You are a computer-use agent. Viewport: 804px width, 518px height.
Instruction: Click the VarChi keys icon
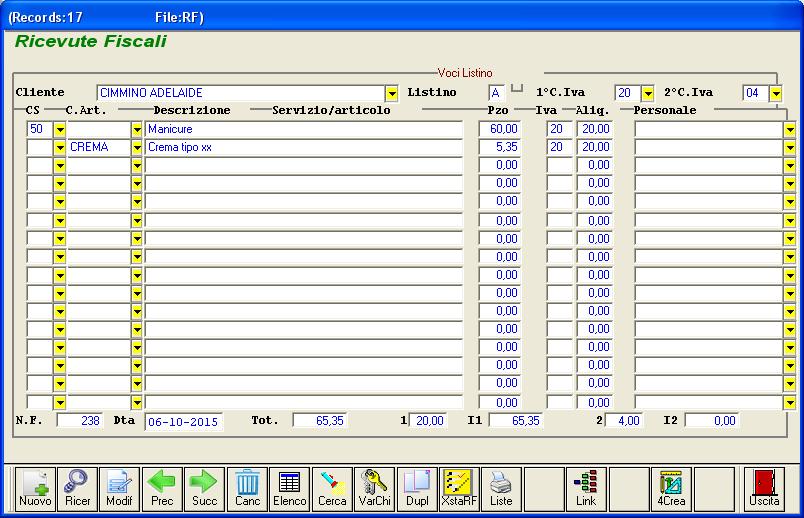pos(374,489)
